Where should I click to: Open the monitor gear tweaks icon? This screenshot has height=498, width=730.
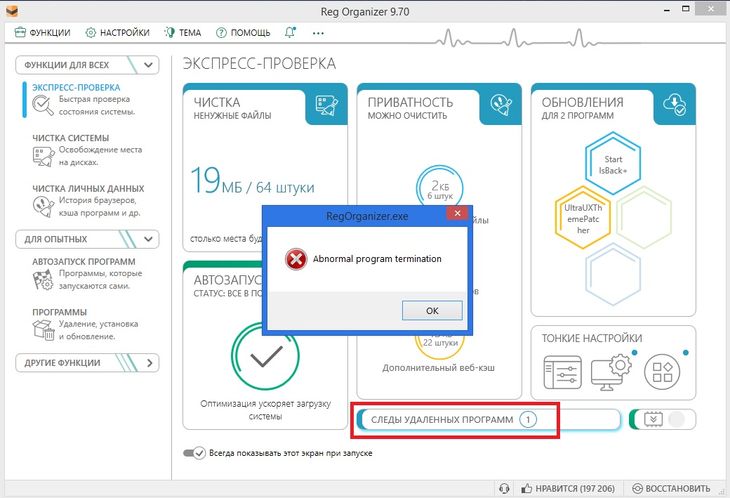click(x=611, y=371)
